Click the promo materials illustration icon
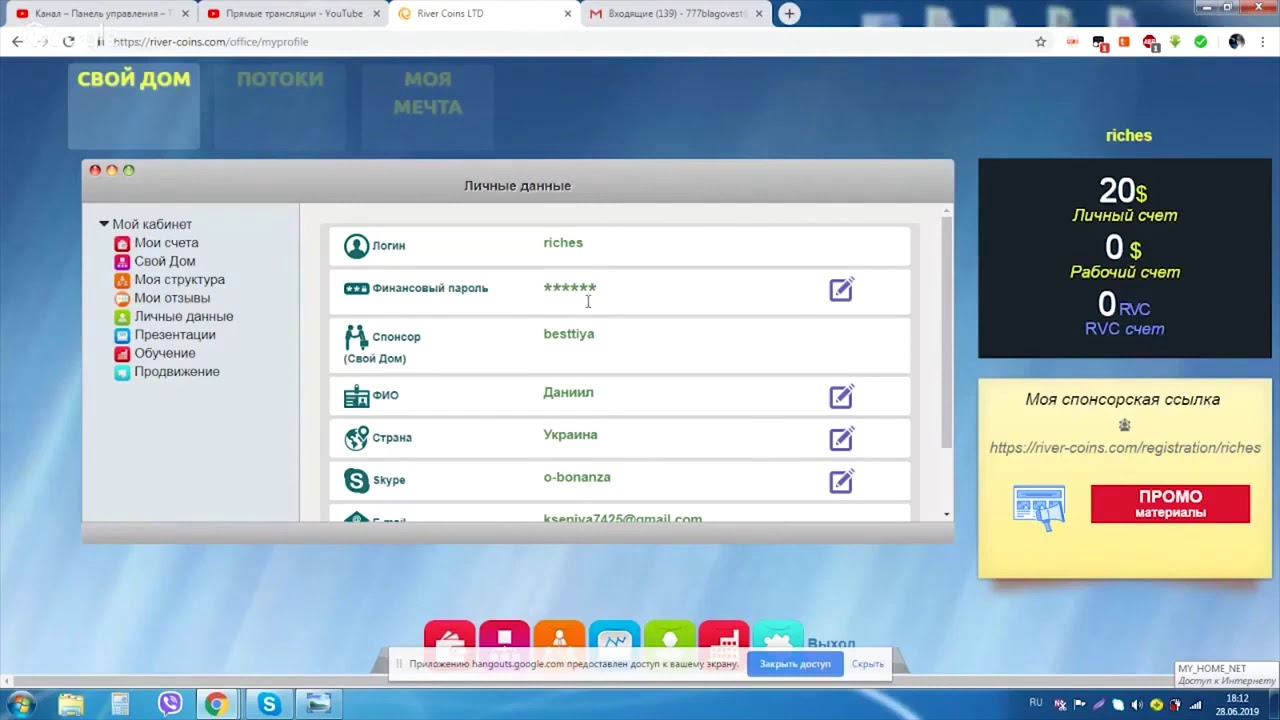 (1039, 508)
